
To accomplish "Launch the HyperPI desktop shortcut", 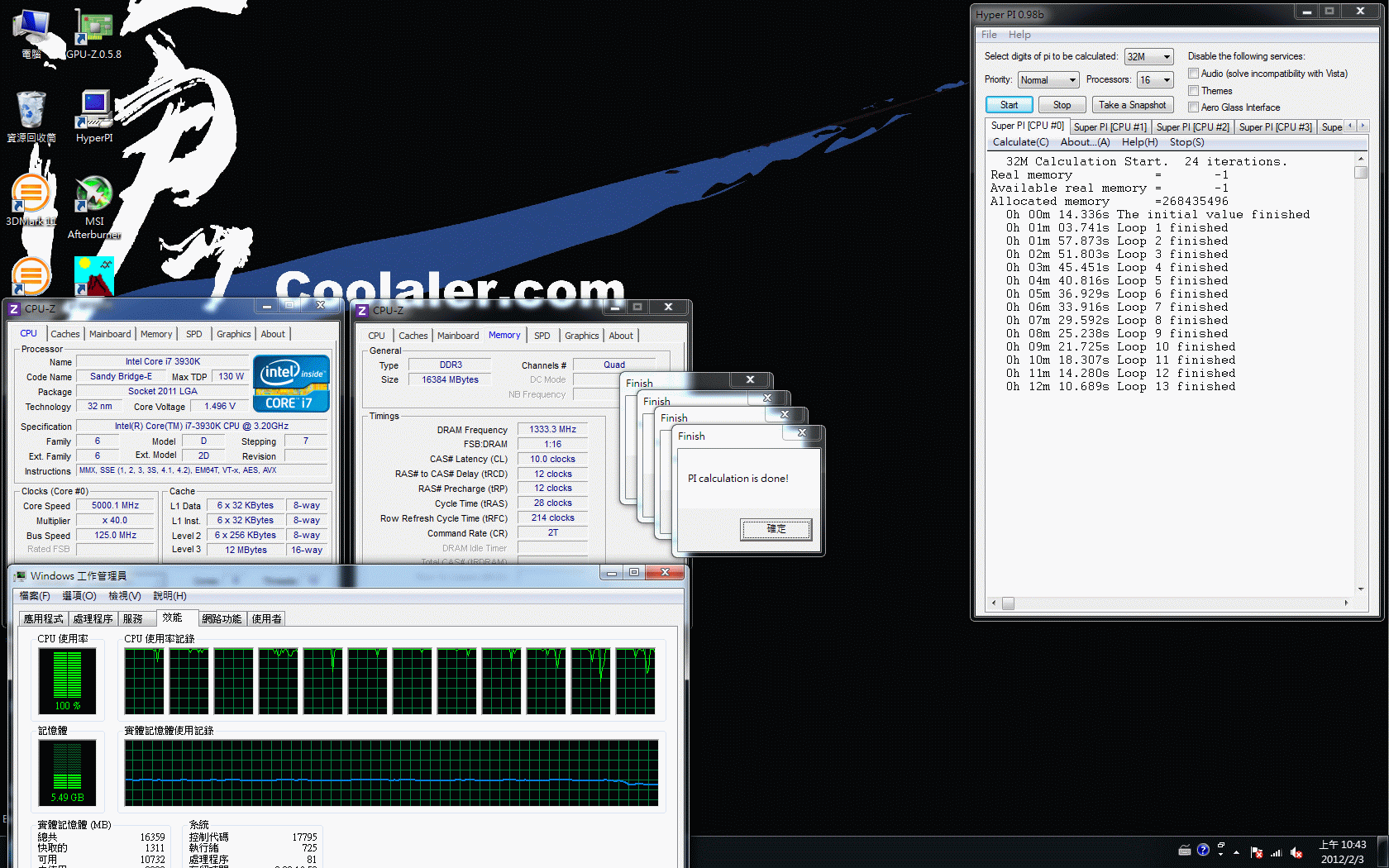I will [x=94, y=116].
